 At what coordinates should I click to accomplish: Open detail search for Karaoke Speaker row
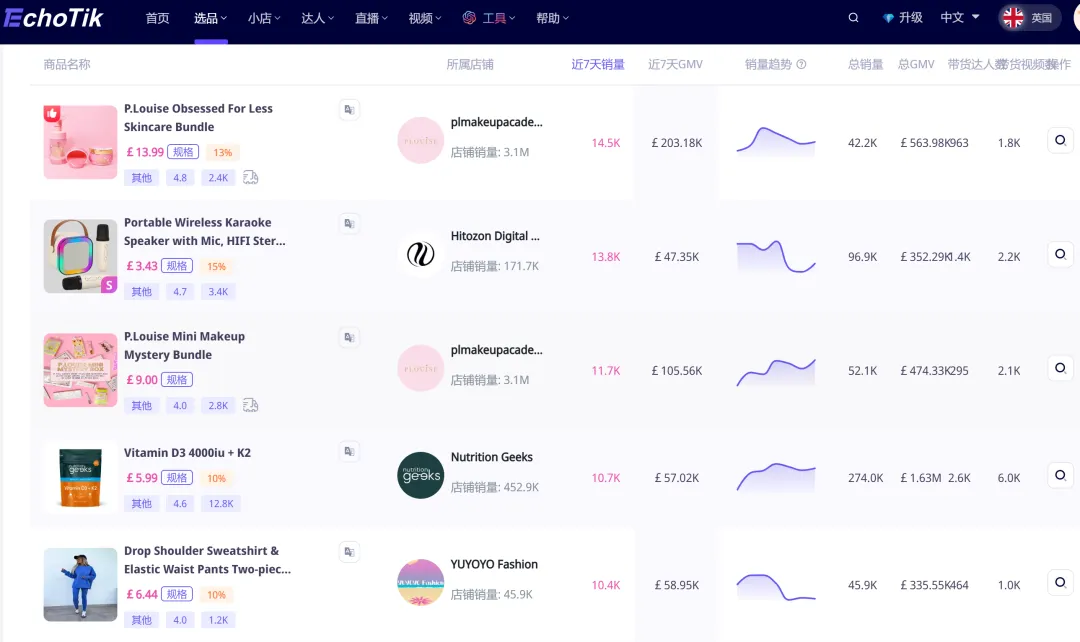click(1061, 254)
